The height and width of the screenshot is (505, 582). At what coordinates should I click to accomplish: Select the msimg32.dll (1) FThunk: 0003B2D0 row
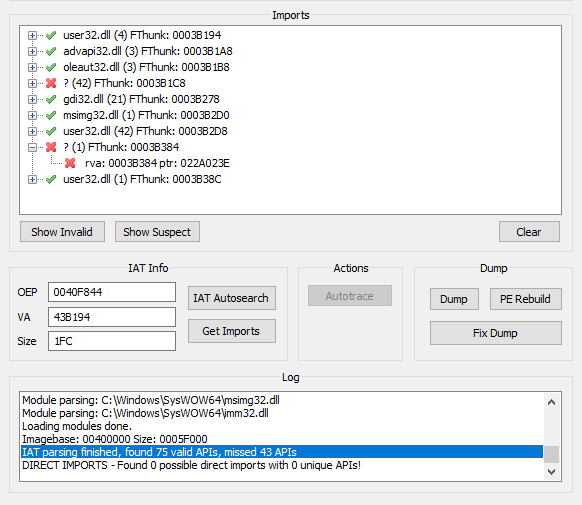point(146,115)
